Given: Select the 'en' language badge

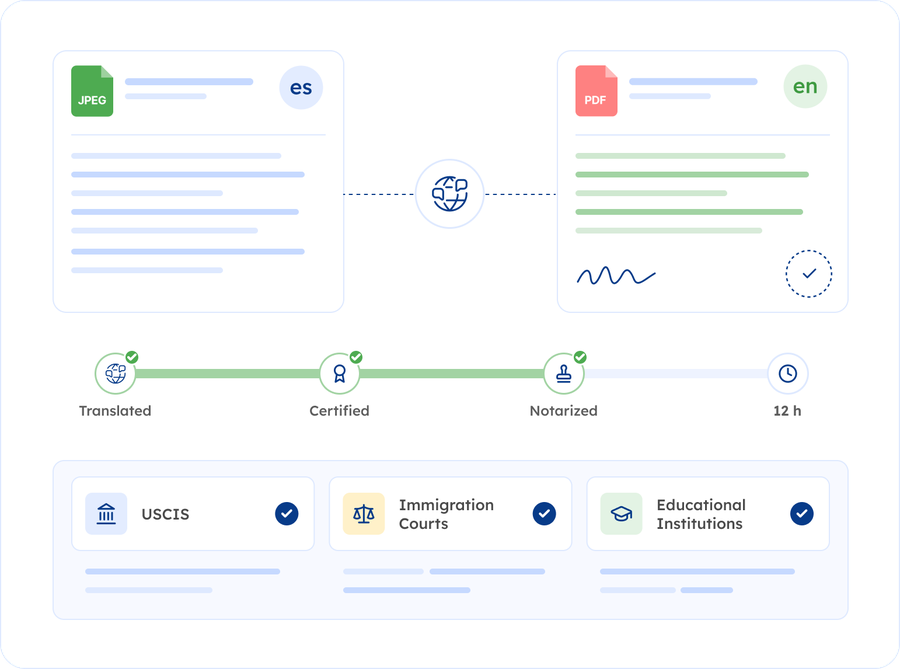Looking at the screenshot, I should coord(805,87).
